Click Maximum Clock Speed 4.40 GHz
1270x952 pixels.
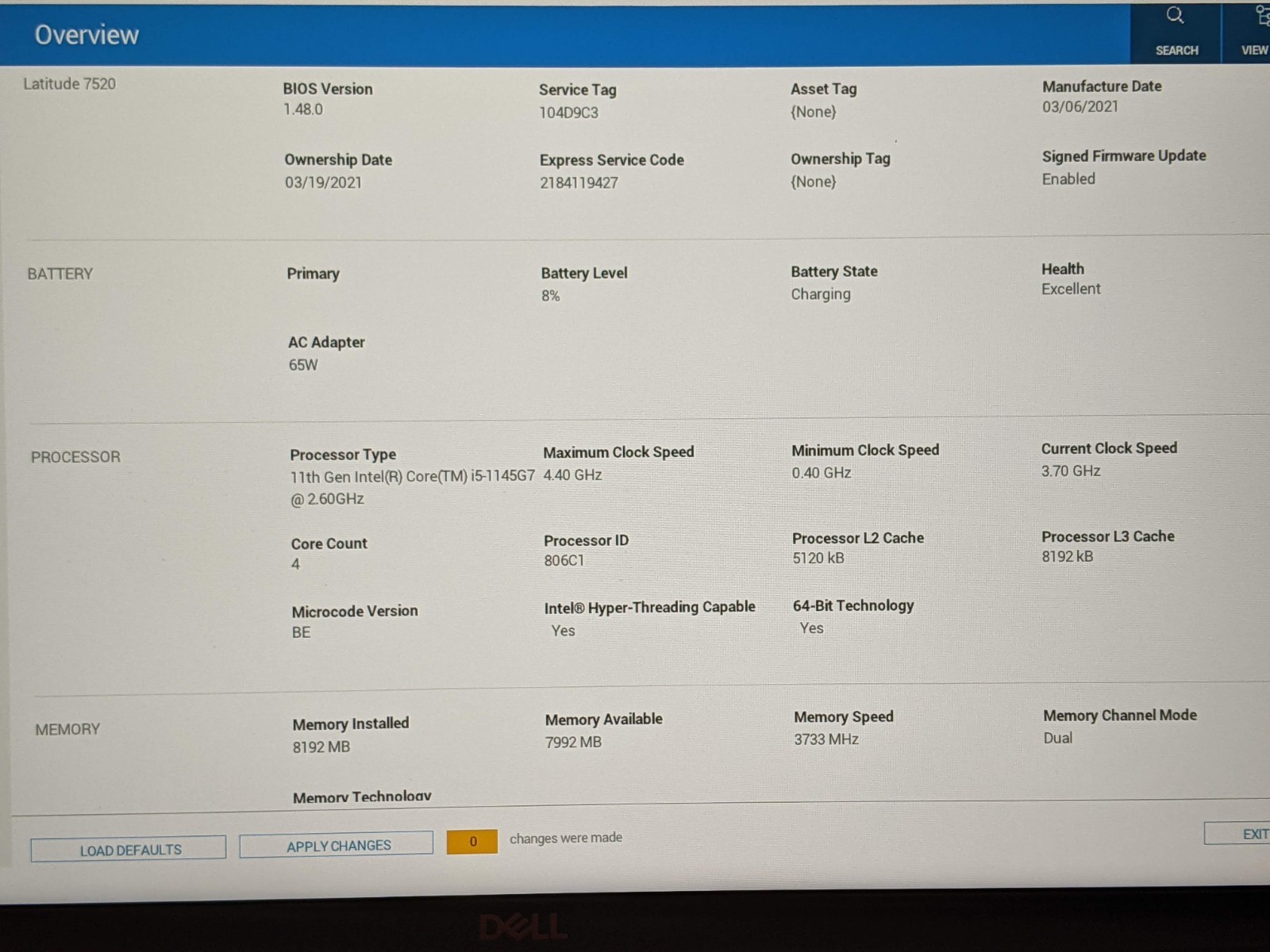572,475
